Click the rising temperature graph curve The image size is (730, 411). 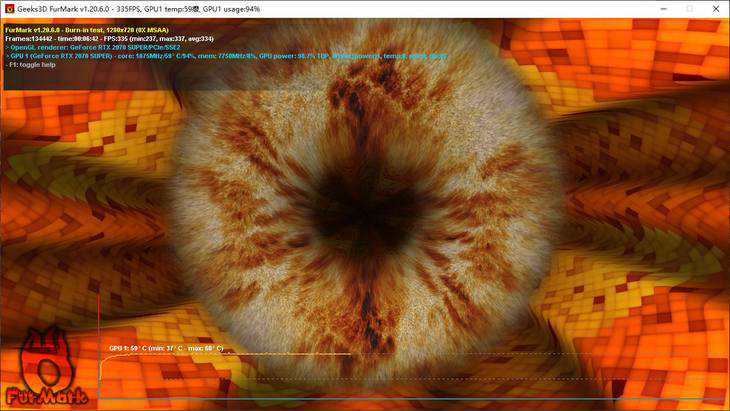click(x=104, y=370)
